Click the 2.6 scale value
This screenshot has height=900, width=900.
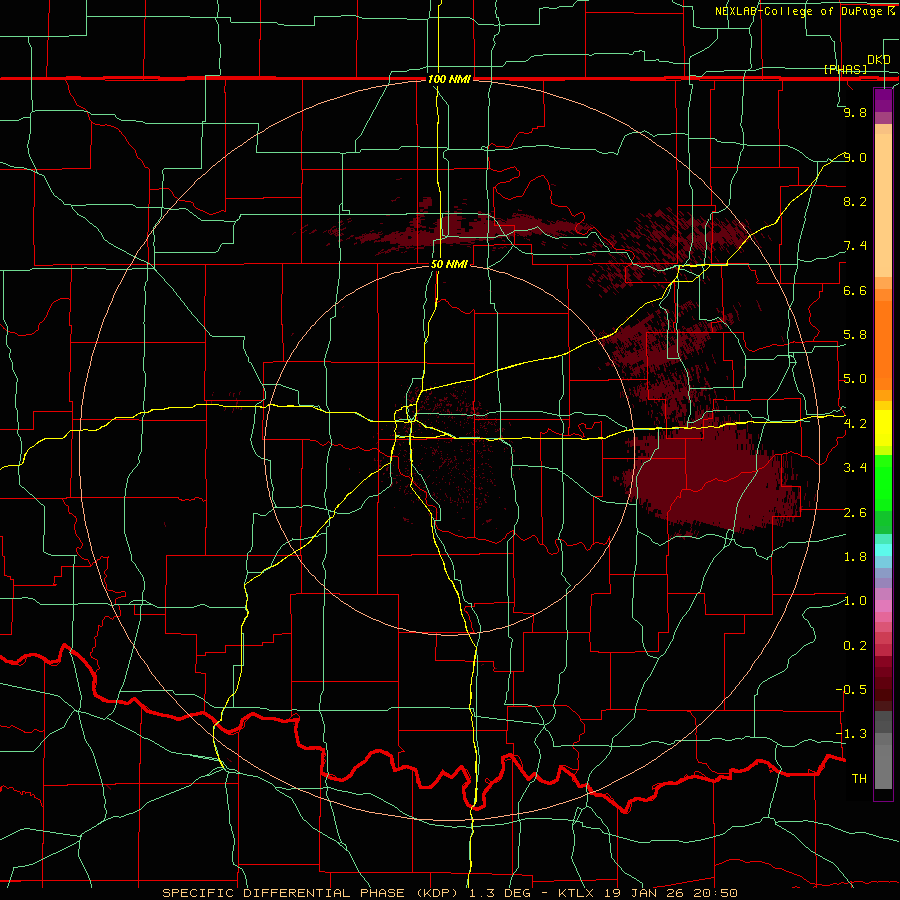pos(855,513)
